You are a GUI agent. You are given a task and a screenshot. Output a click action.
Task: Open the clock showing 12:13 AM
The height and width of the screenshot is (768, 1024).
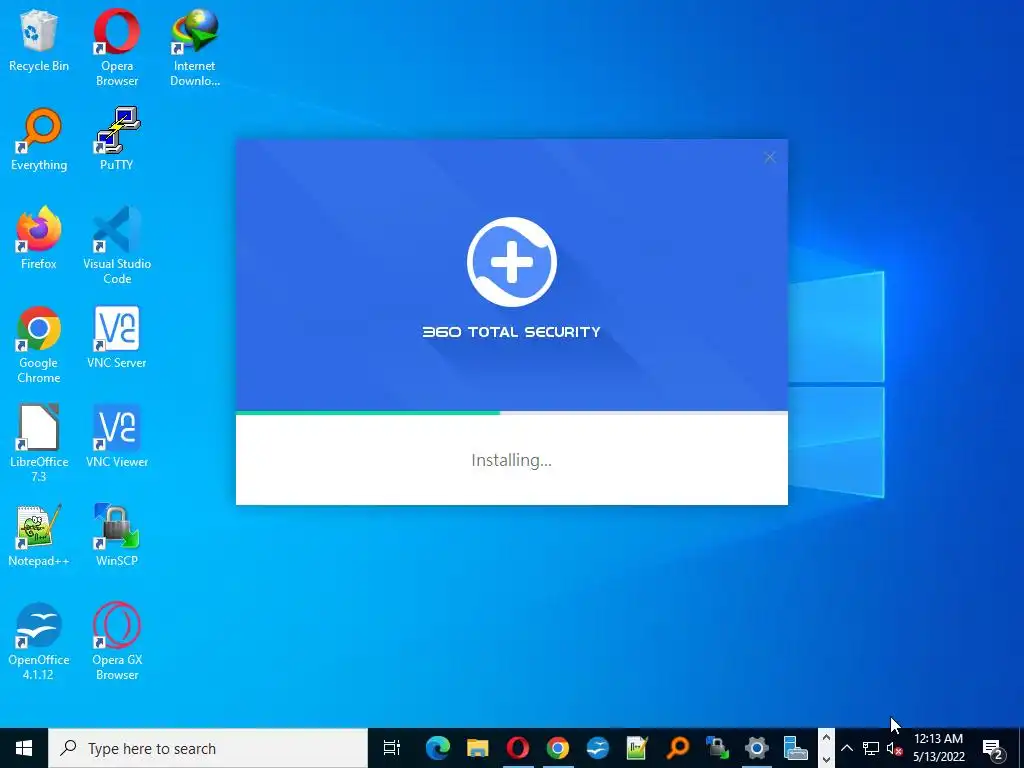[x=938, y=748]
